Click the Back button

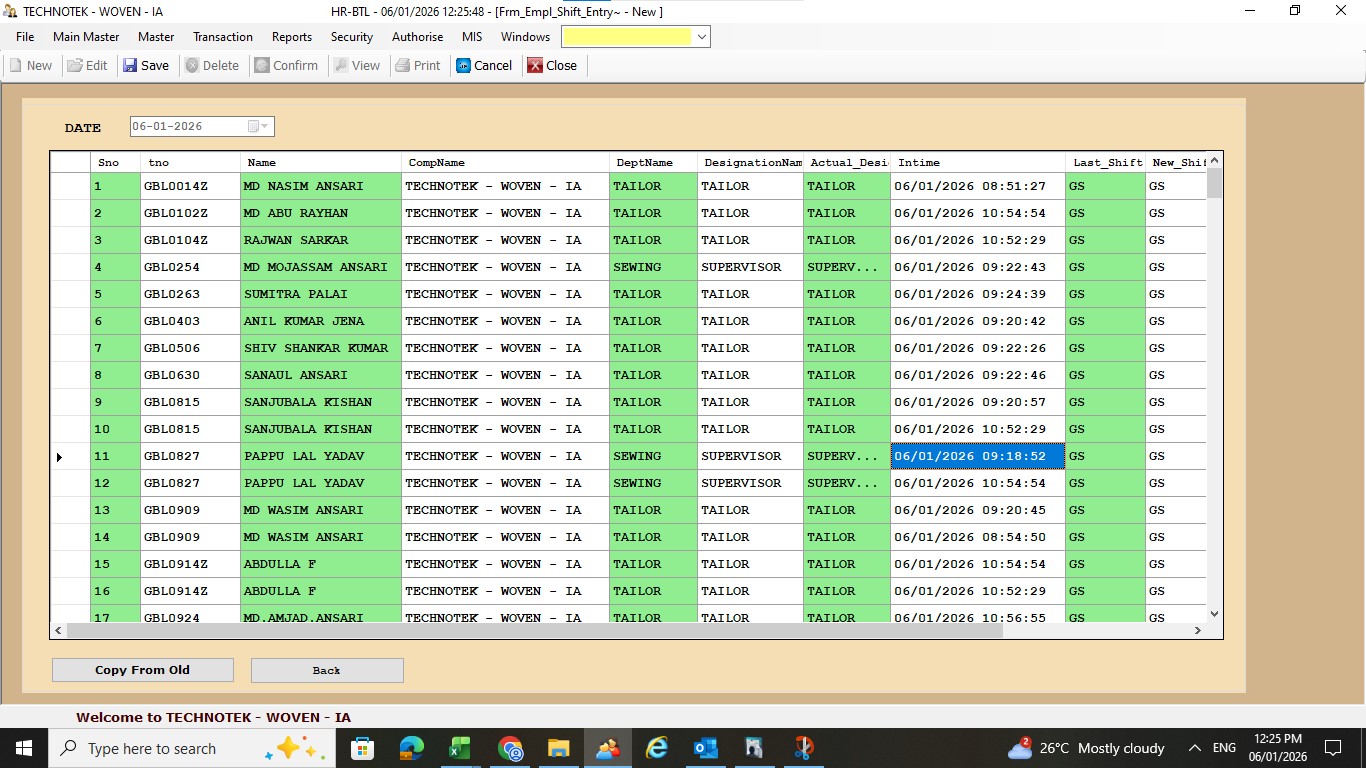click(327, 670)
